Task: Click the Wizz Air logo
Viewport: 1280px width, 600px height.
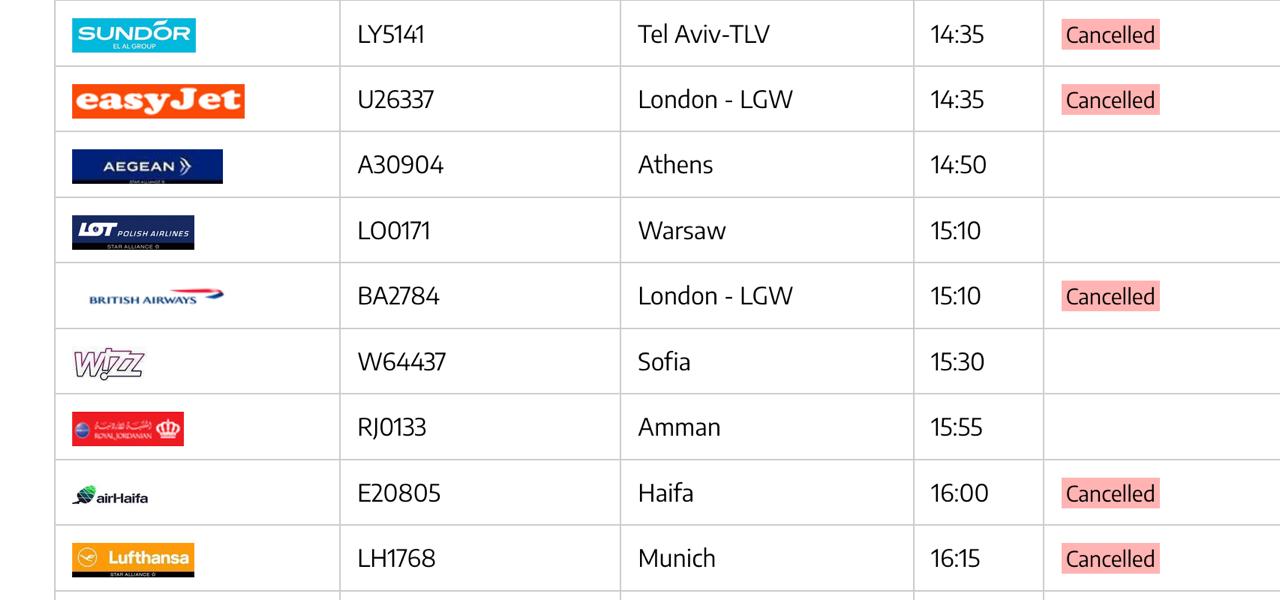Action: click(x=109, y=363)
